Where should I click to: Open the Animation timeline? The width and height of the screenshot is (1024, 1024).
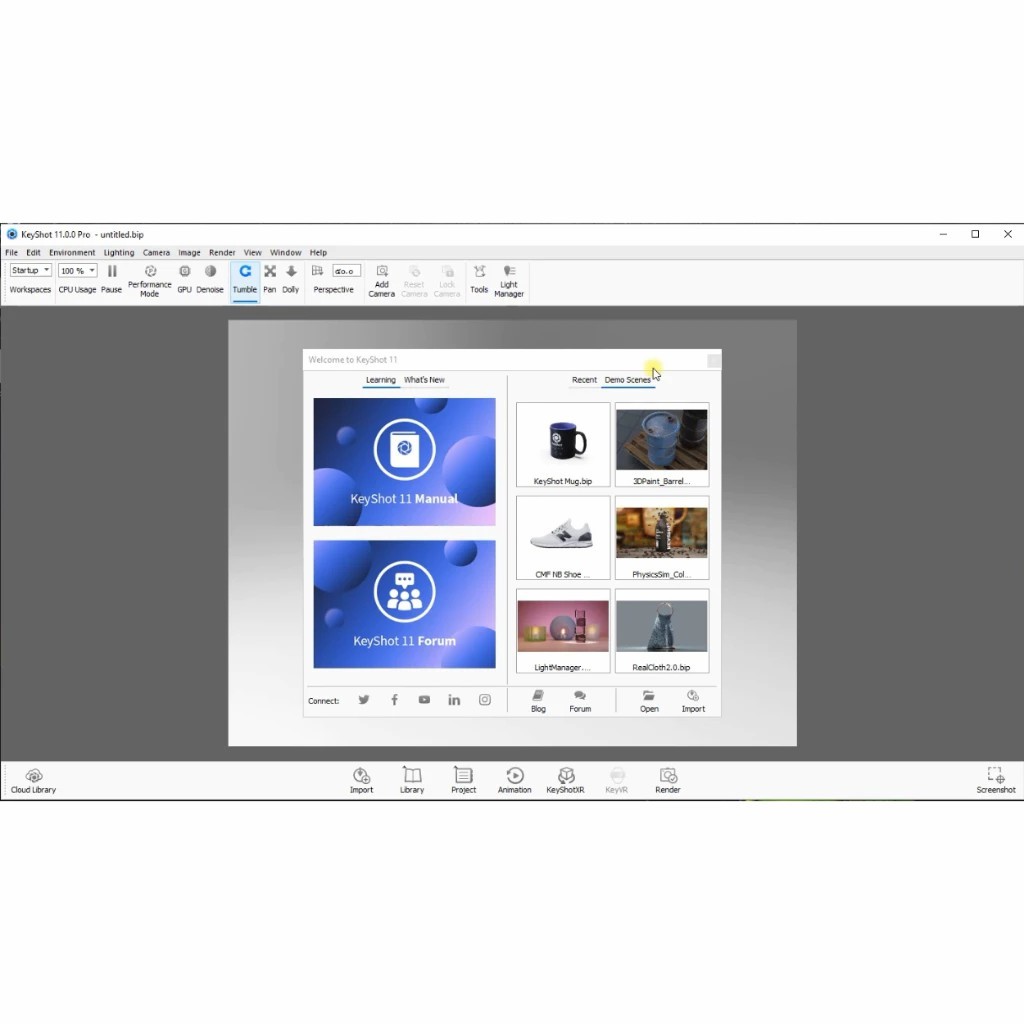pyautogui.click(x=515, y=781)
